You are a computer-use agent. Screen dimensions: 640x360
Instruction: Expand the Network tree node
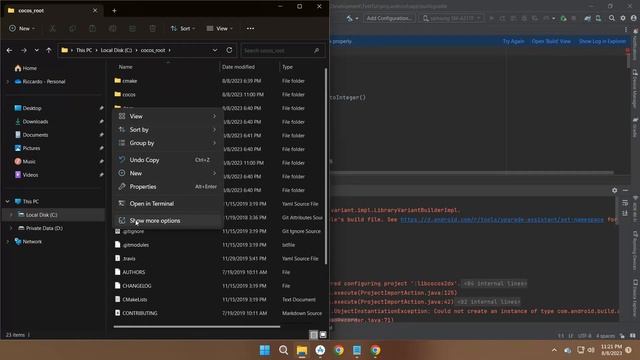click(x=7, y=242)
